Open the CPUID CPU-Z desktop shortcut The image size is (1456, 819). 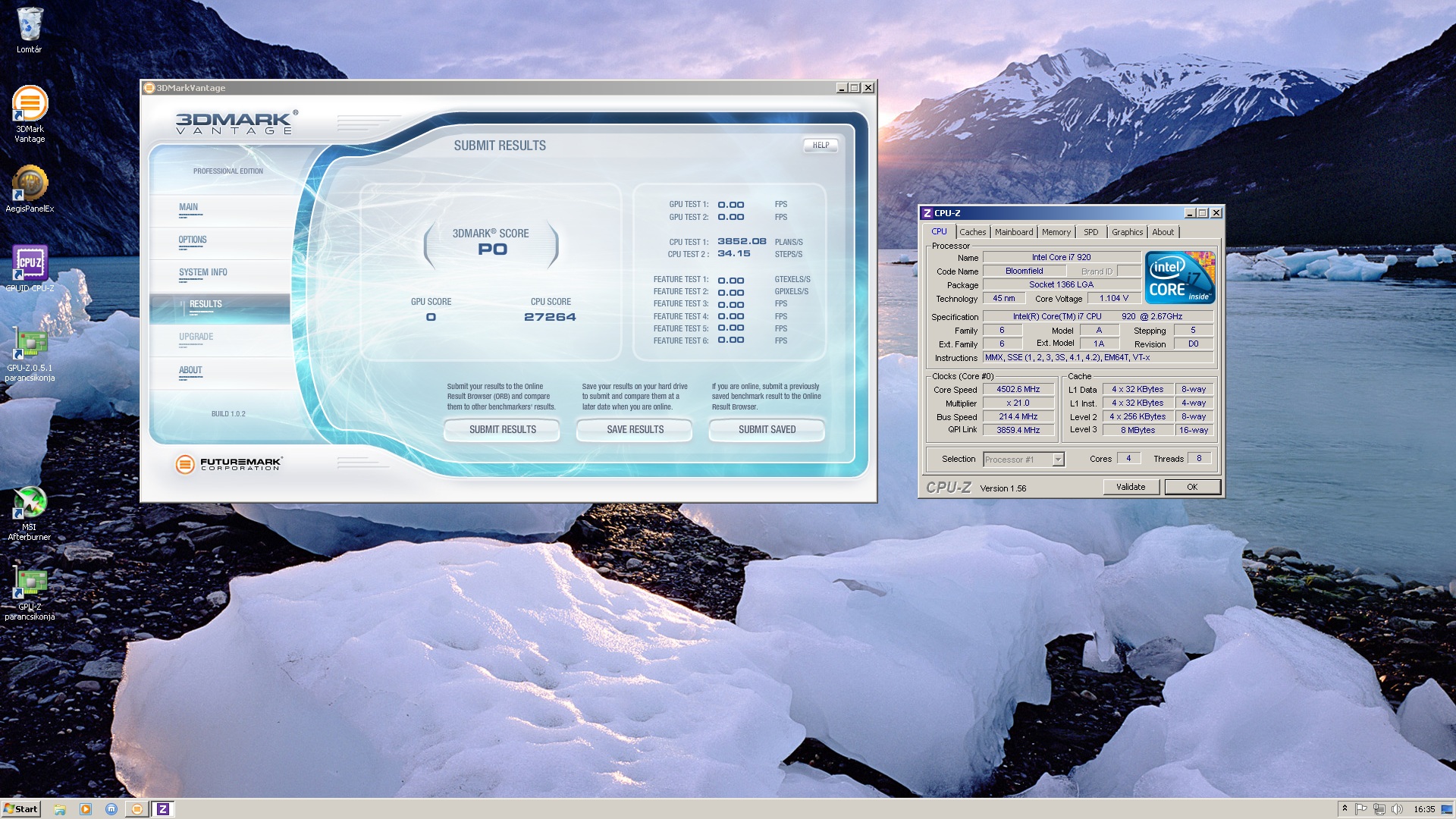point(30,269)
